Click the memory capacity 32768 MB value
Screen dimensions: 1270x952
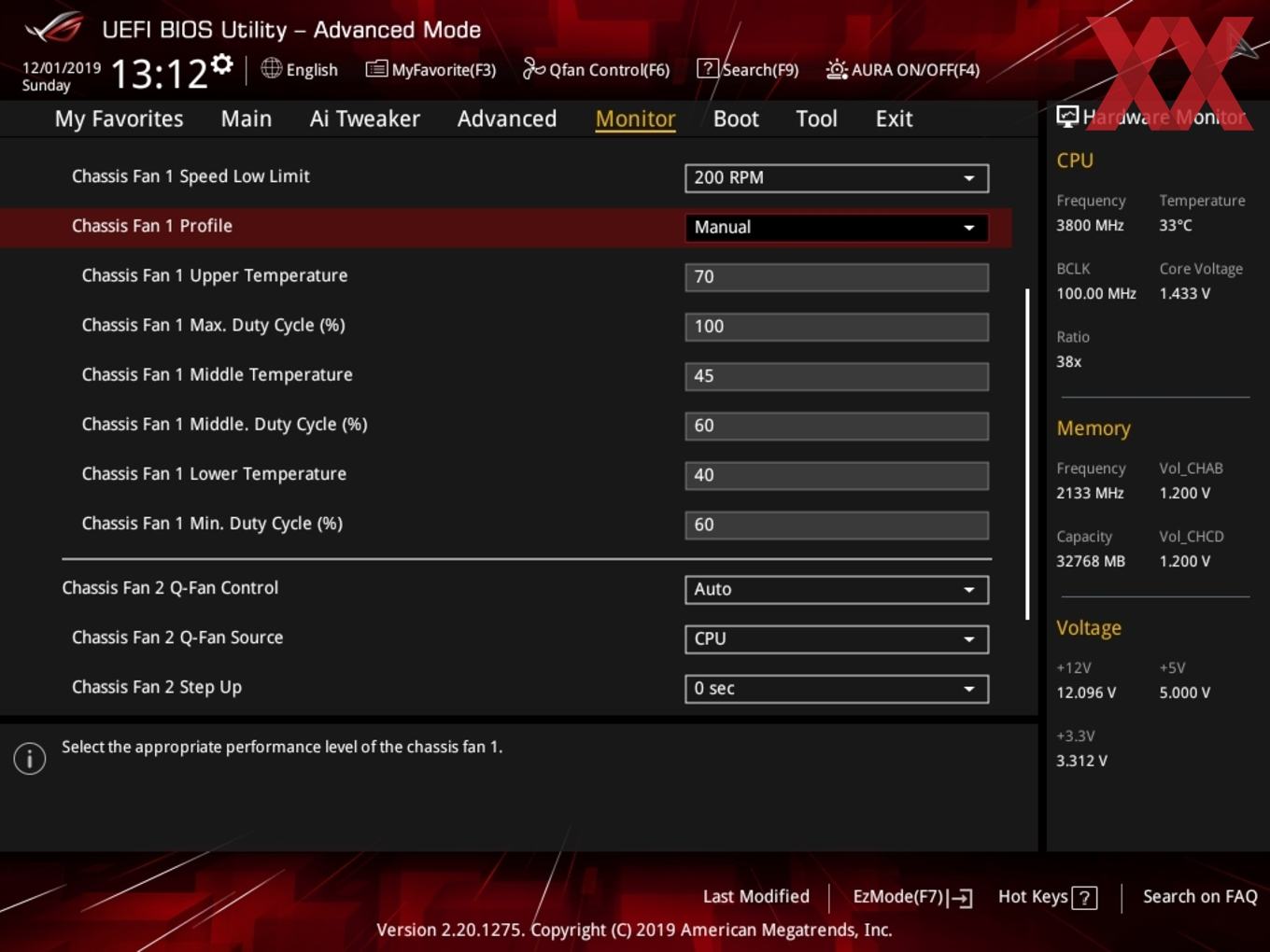pos(1091,561)
